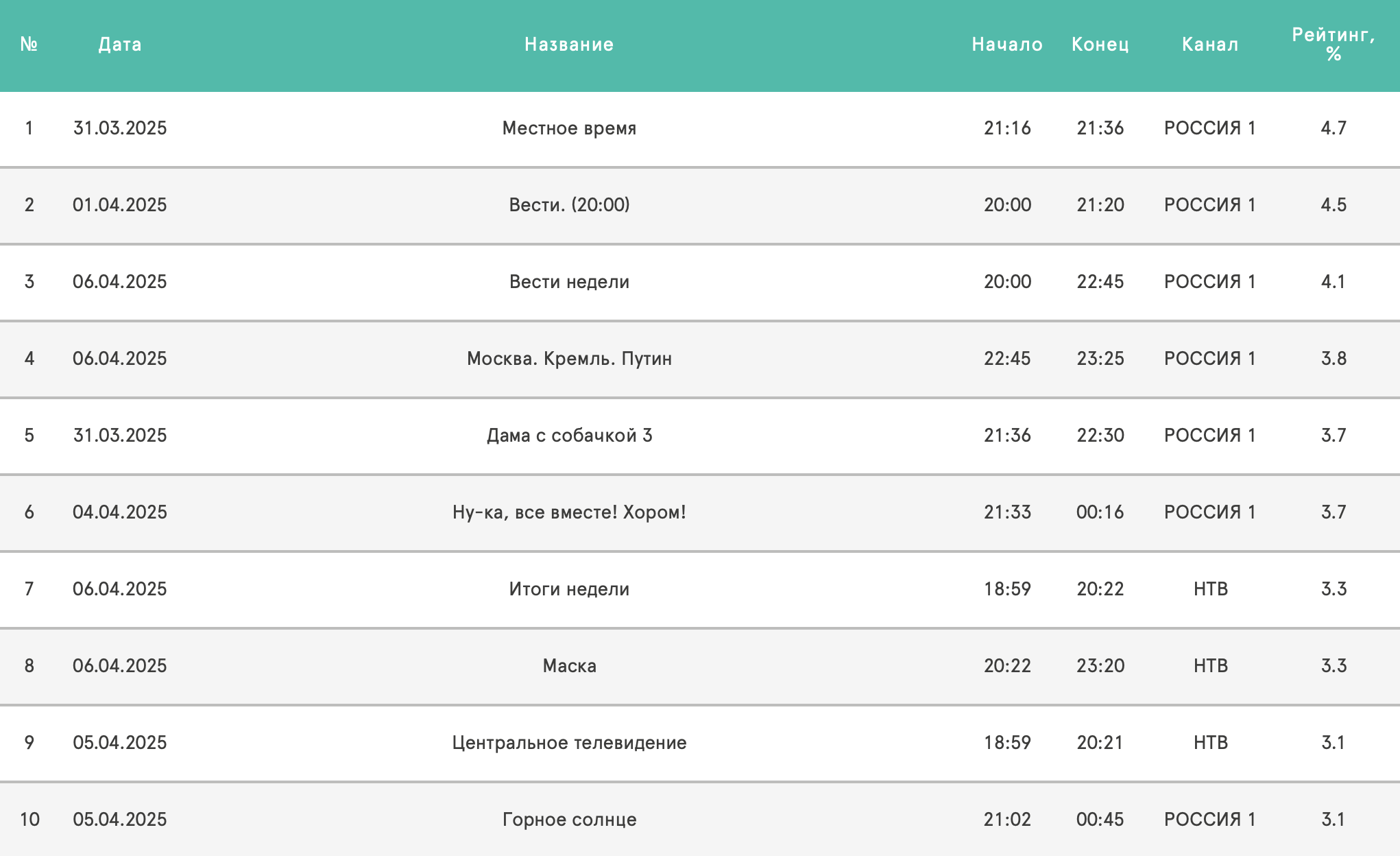Click end time 22:45 for Вести недели
1400x856 pixels.
(1100, 282)
